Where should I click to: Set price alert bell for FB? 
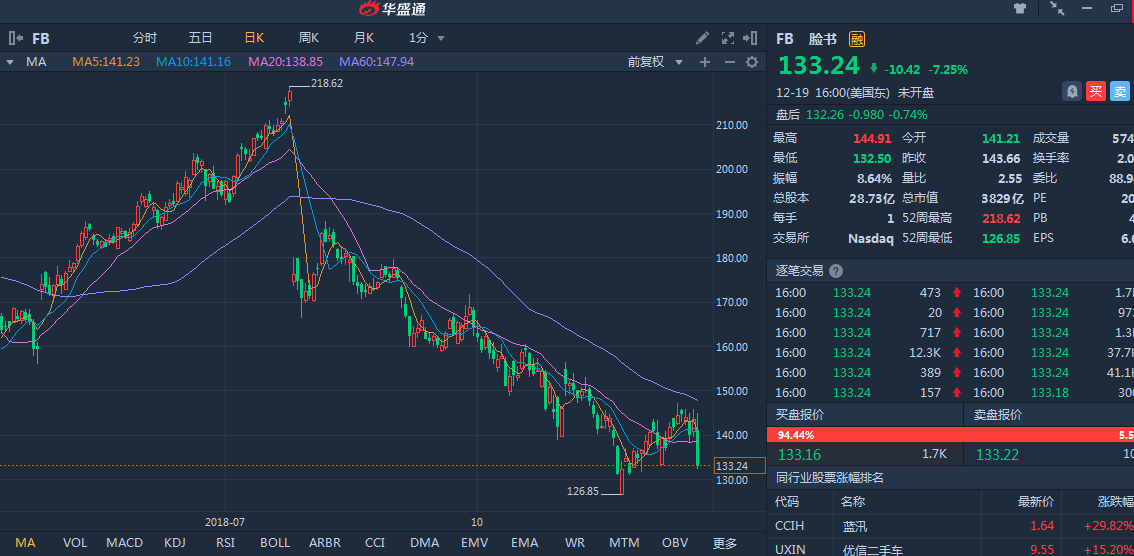pyautogui.click(x=1072, y=92)
